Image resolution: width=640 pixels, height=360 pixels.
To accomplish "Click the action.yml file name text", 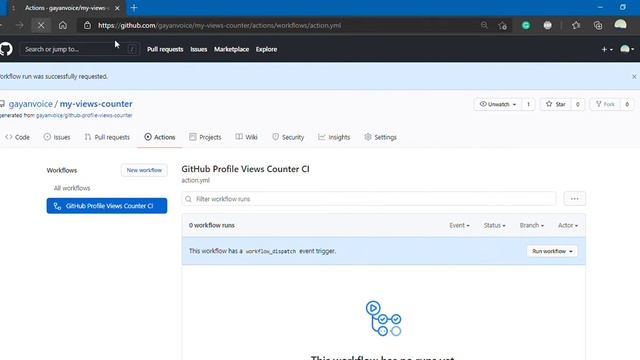I will pos(196,180).
